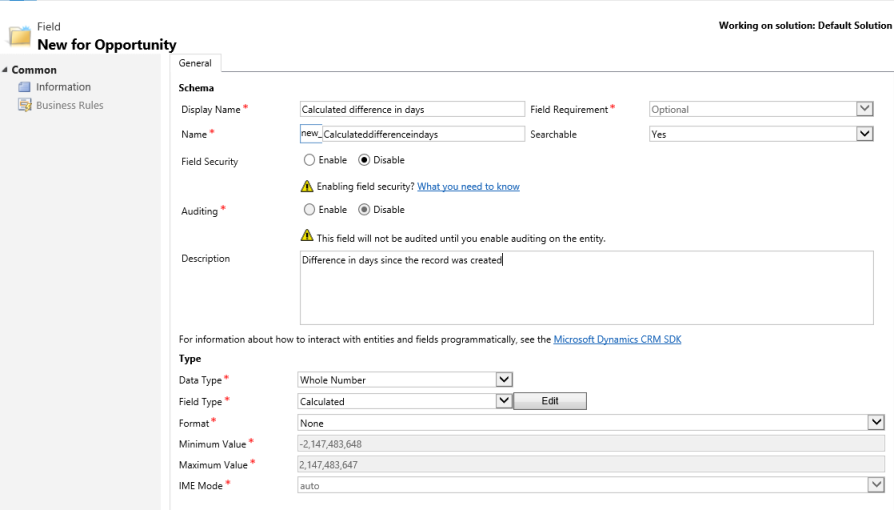Click the Data Type label
Screen dimensions: 894x510
200,380
